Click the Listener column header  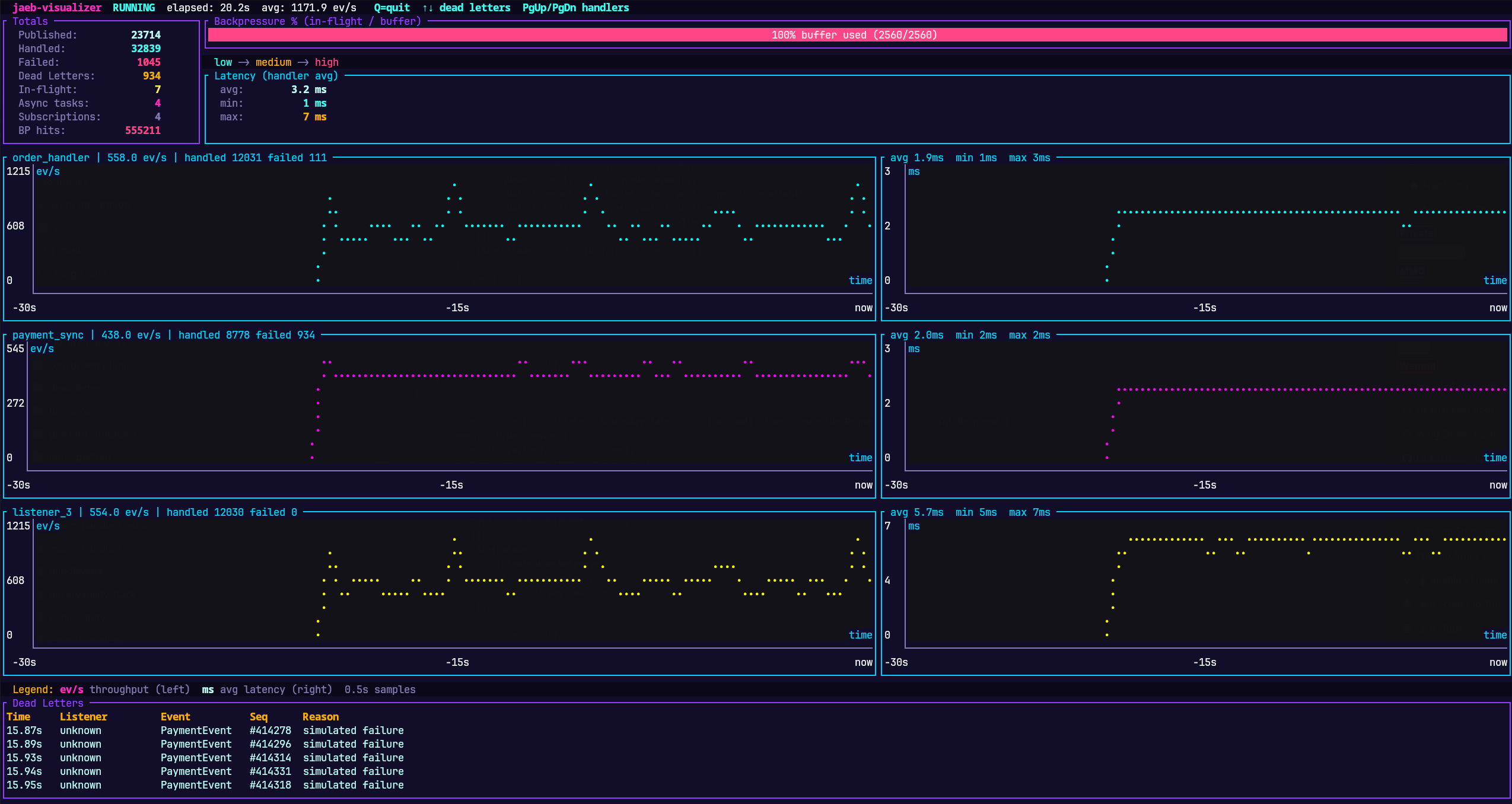84,717
